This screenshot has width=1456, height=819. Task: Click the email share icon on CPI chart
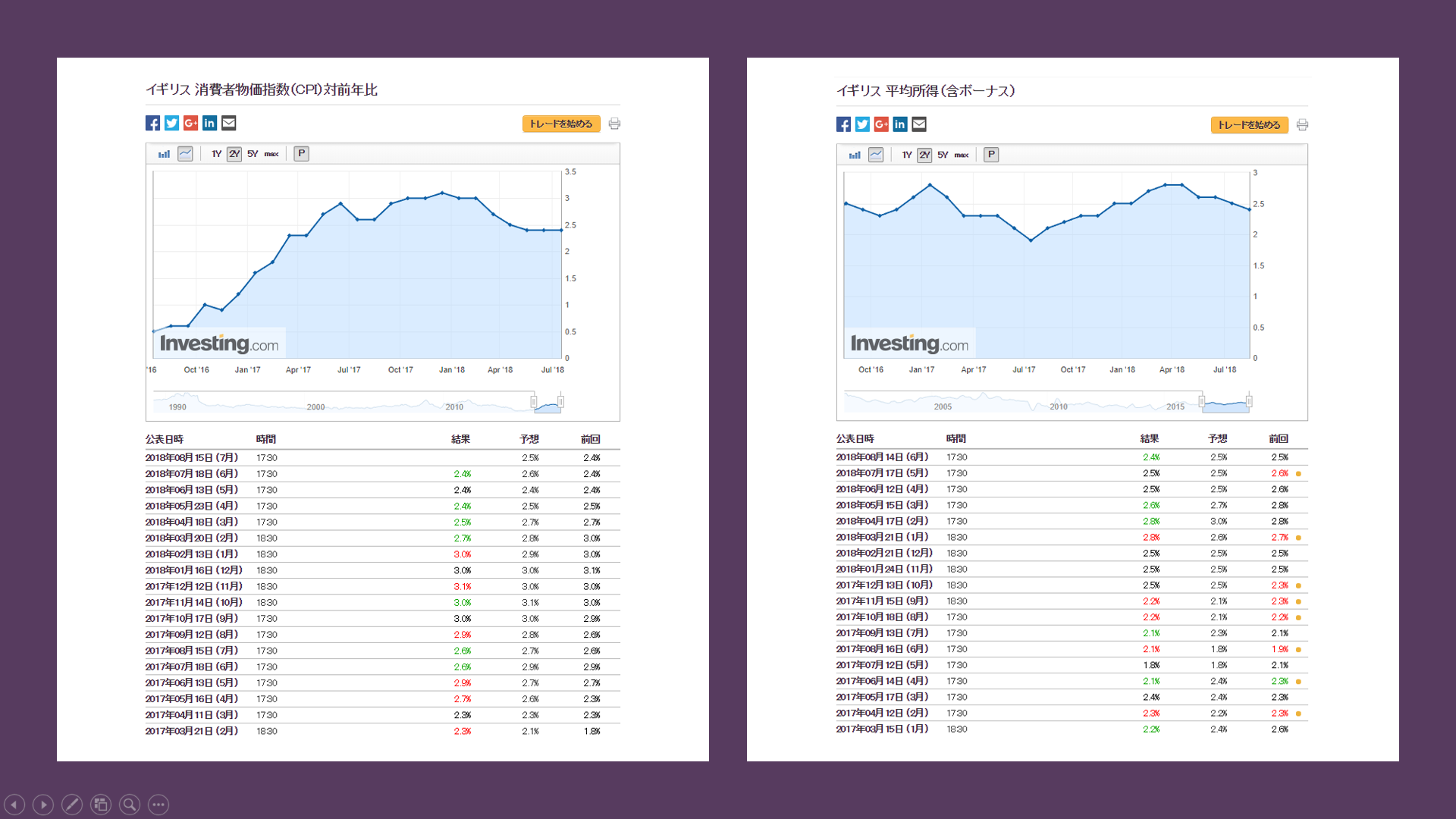(x=228, y=123)
